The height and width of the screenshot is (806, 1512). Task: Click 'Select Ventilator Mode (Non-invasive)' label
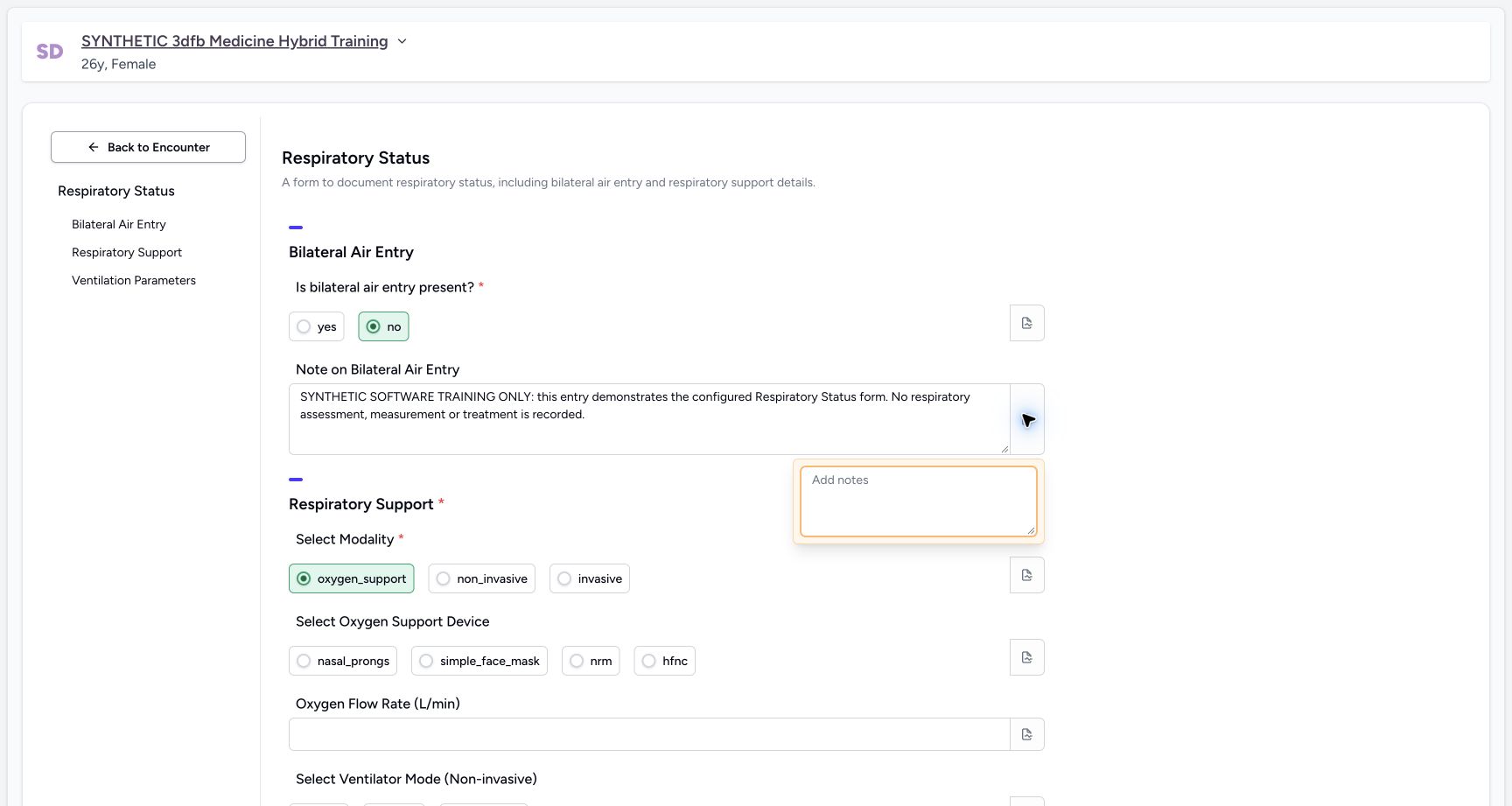[416, 779]
